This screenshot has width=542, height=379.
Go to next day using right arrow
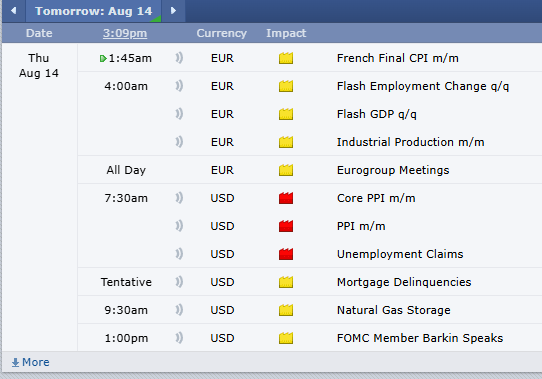pyautogui.click(x=173, y=11)
